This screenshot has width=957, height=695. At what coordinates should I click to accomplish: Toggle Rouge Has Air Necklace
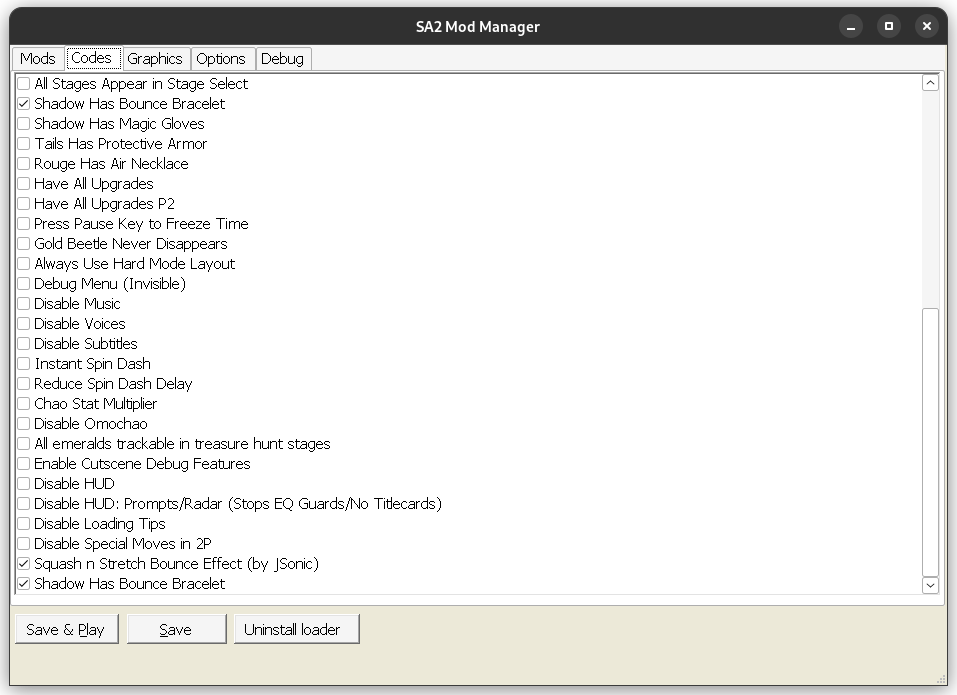pyautogui.click(x=24, y=164)
